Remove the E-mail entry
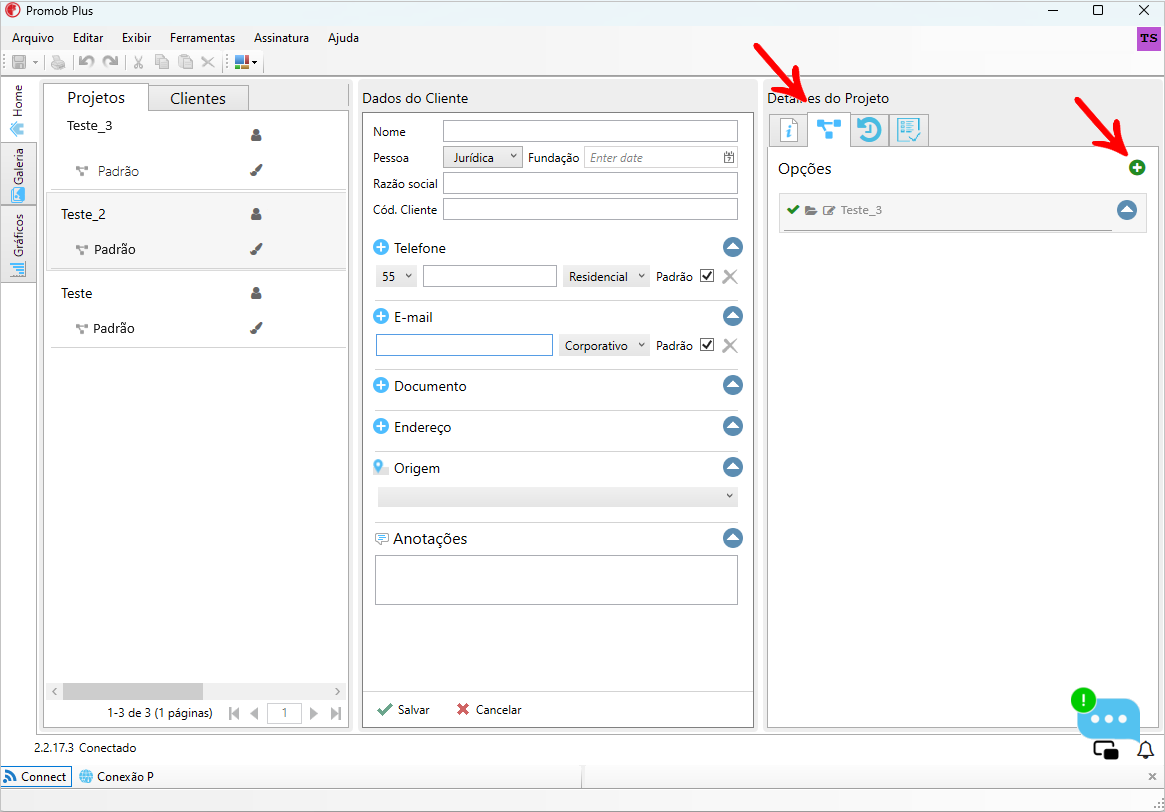 (x=730, y=345)
